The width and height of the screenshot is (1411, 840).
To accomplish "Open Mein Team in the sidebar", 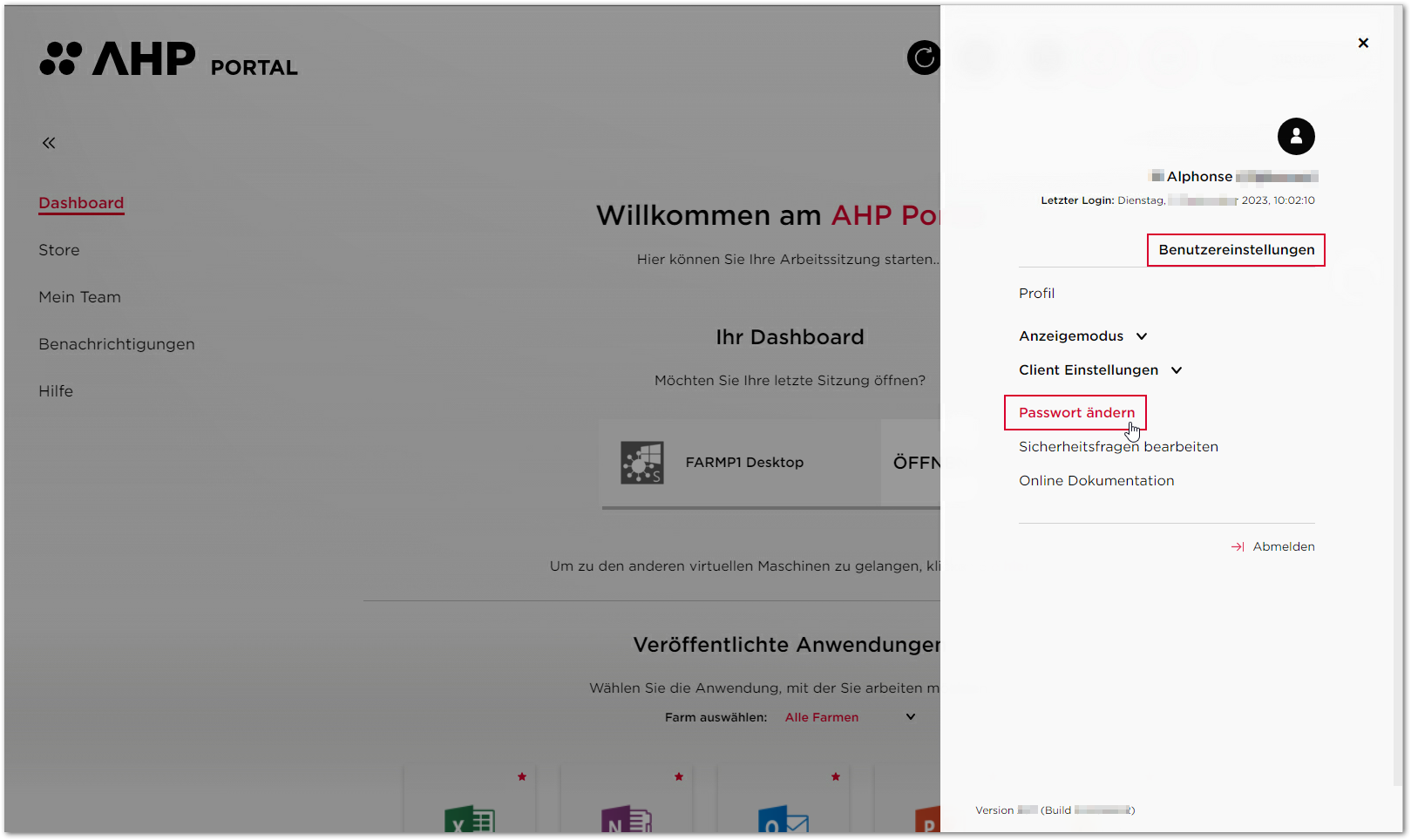I will (x=80, y=297).
